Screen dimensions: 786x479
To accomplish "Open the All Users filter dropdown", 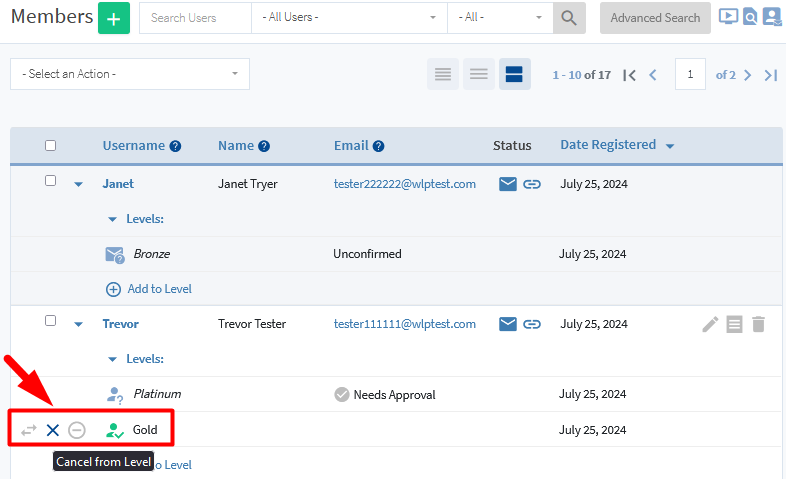I will click(x=349, y=18).
